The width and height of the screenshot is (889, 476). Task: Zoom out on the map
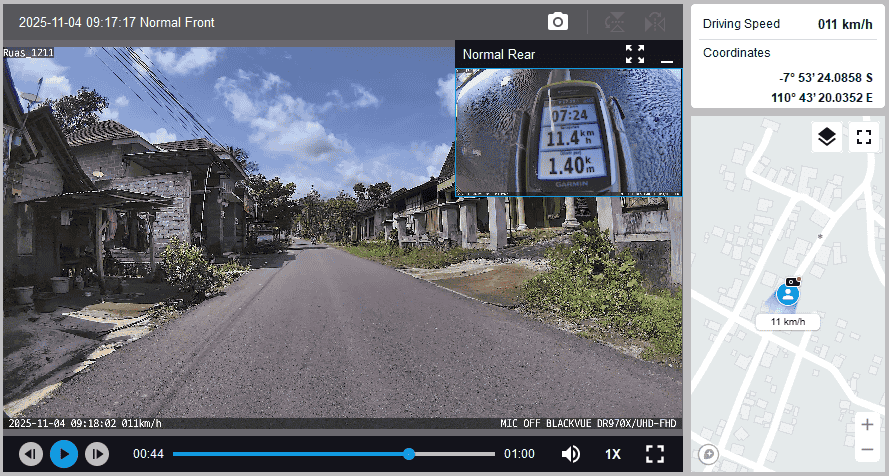[x=866, y=449]
